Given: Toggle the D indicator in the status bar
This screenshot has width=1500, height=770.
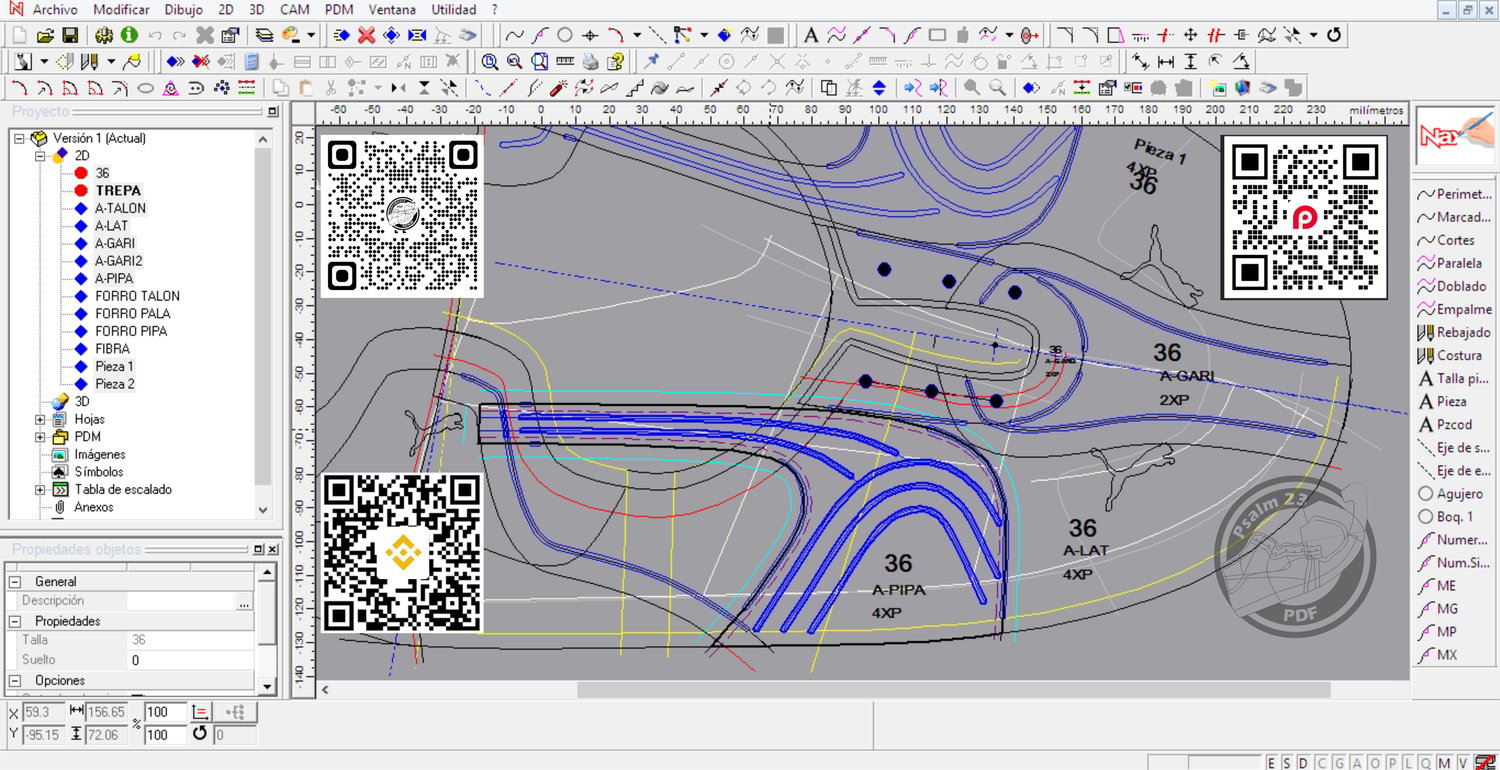Looking at the screenshot, I should [x=1304, y=763].
